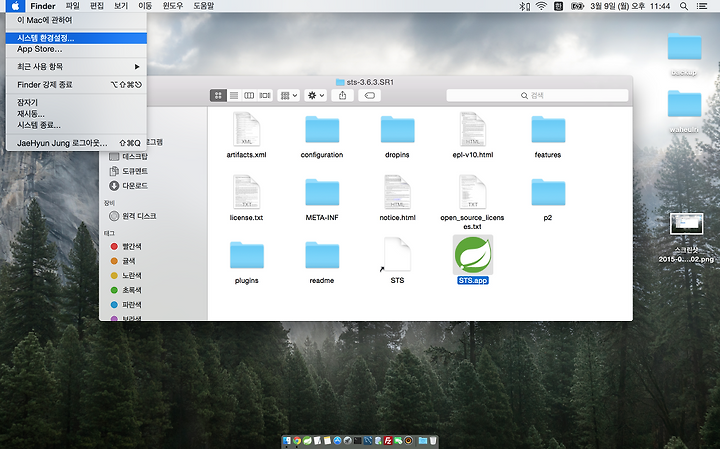Open Spotlight search magnifier icon
The width and height of the screenshot is (720, 449).
(684, 6)
